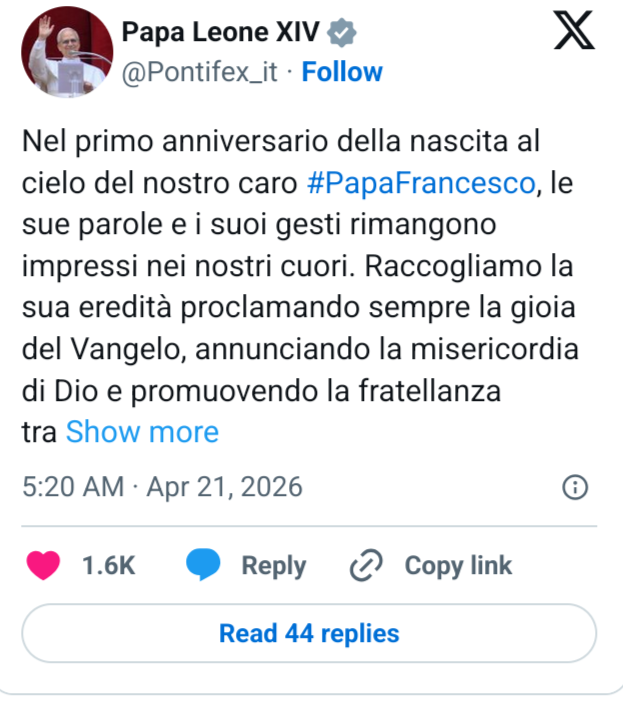Click the 5:20 AM time link

[73, 487]
